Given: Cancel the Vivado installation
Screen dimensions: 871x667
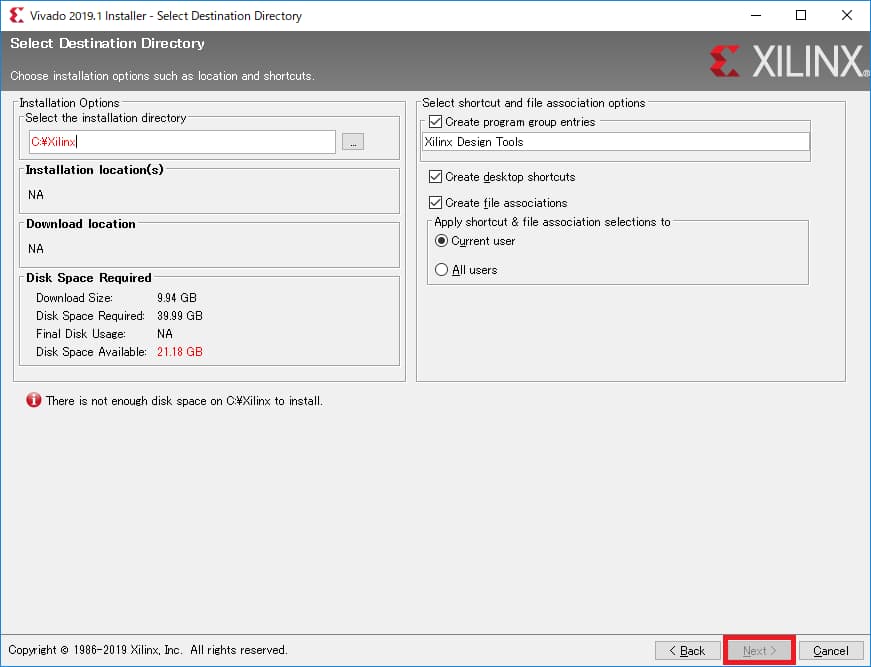Looking at the screenshot, I should 831,650.
